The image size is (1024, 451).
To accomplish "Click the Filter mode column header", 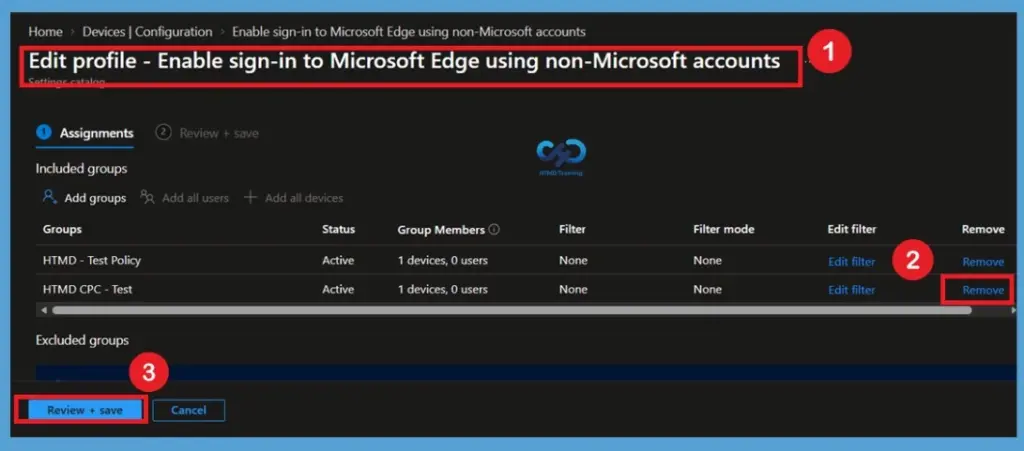I will (x=724, y=229).
